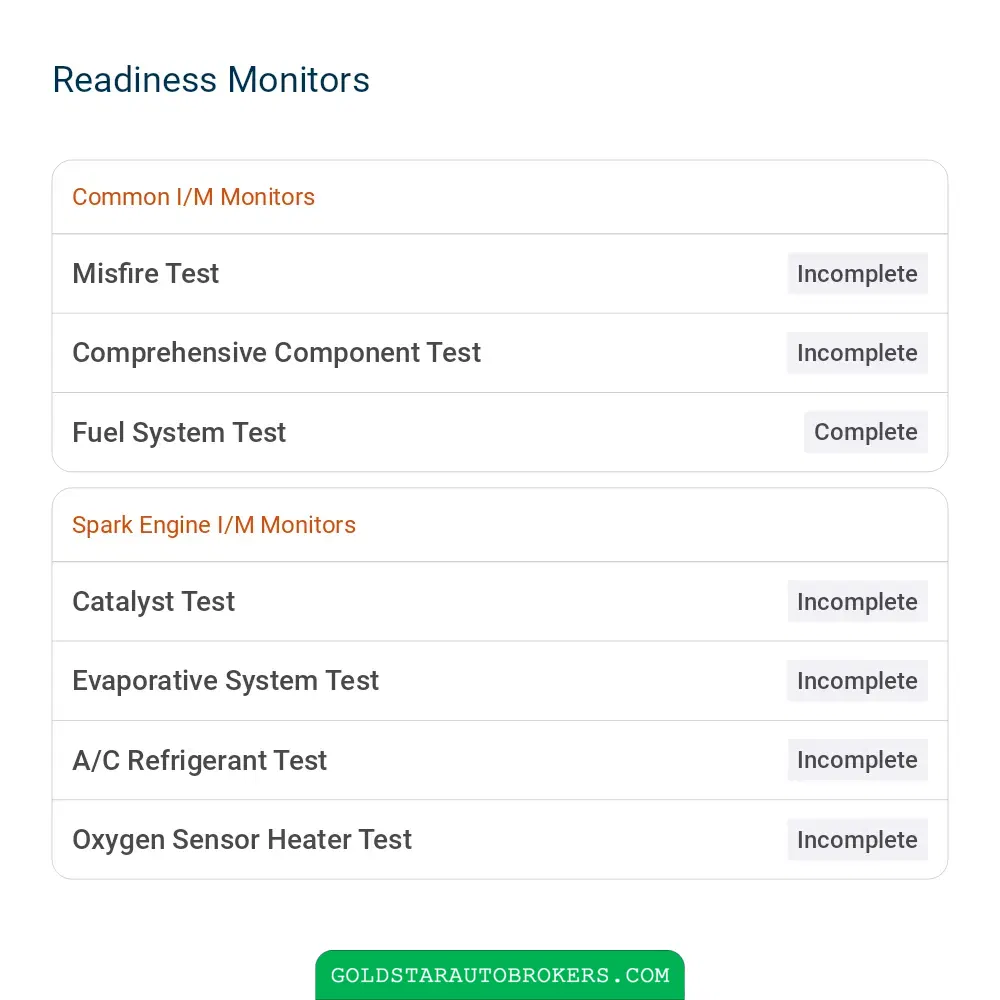
Task: Select the Comprehensive Component Test row label
Action: coord(276,353)
